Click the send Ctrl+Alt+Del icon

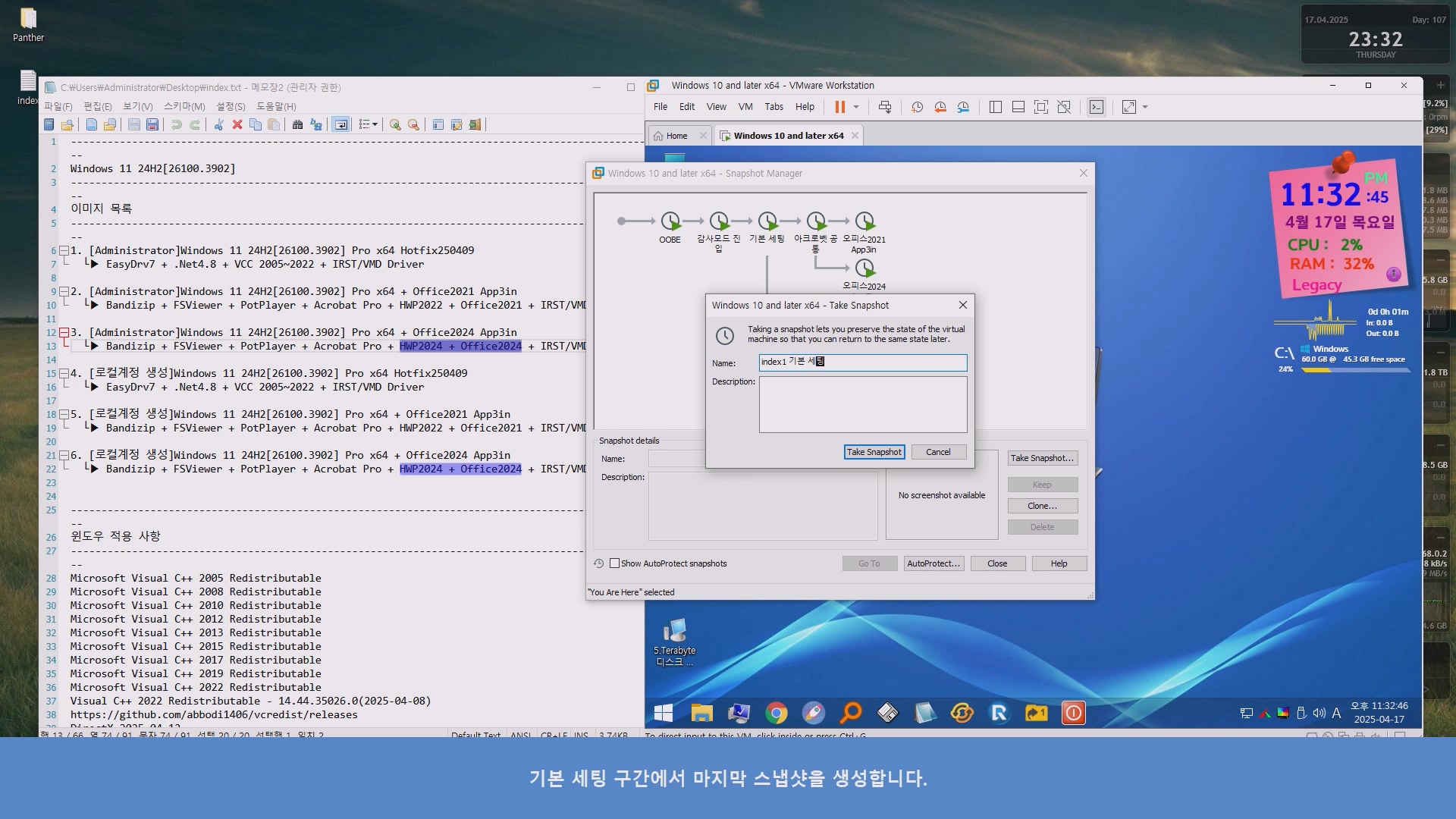[x=885, y=107]
